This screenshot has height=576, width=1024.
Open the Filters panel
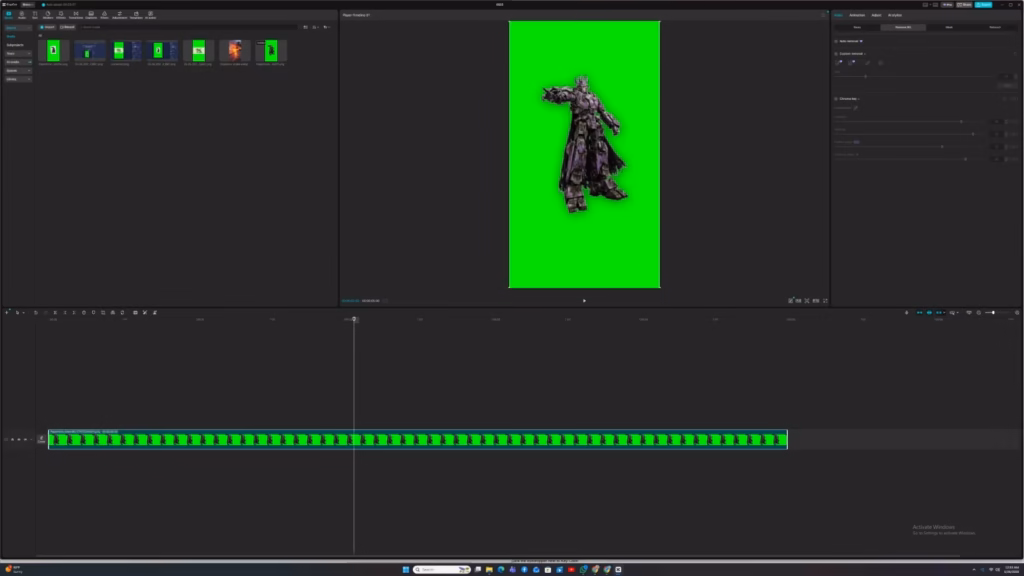104,14
